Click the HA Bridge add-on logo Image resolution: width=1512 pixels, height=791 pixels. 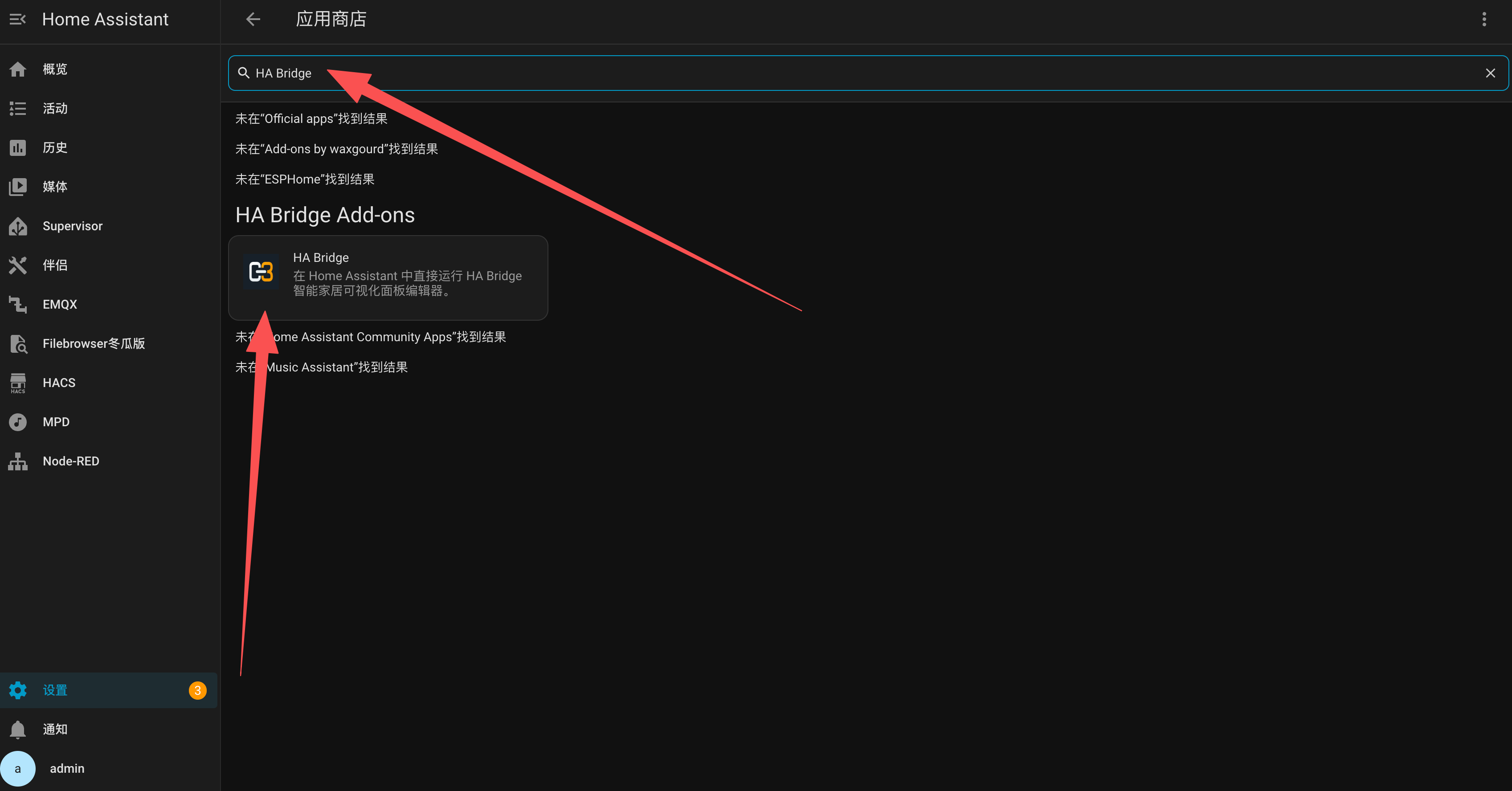tap(261, 272)
